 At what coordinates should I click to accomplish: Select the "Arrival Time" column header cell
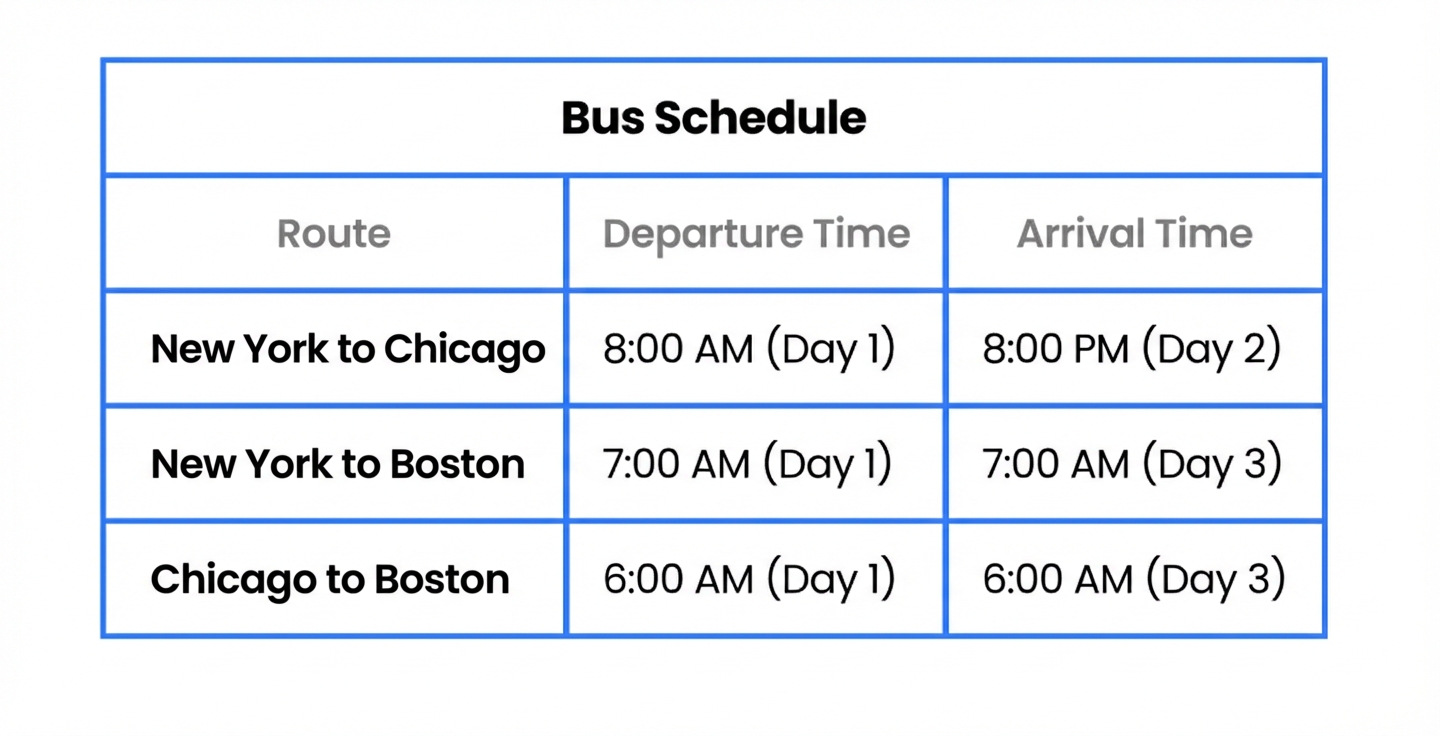[x=1135, y=234]
